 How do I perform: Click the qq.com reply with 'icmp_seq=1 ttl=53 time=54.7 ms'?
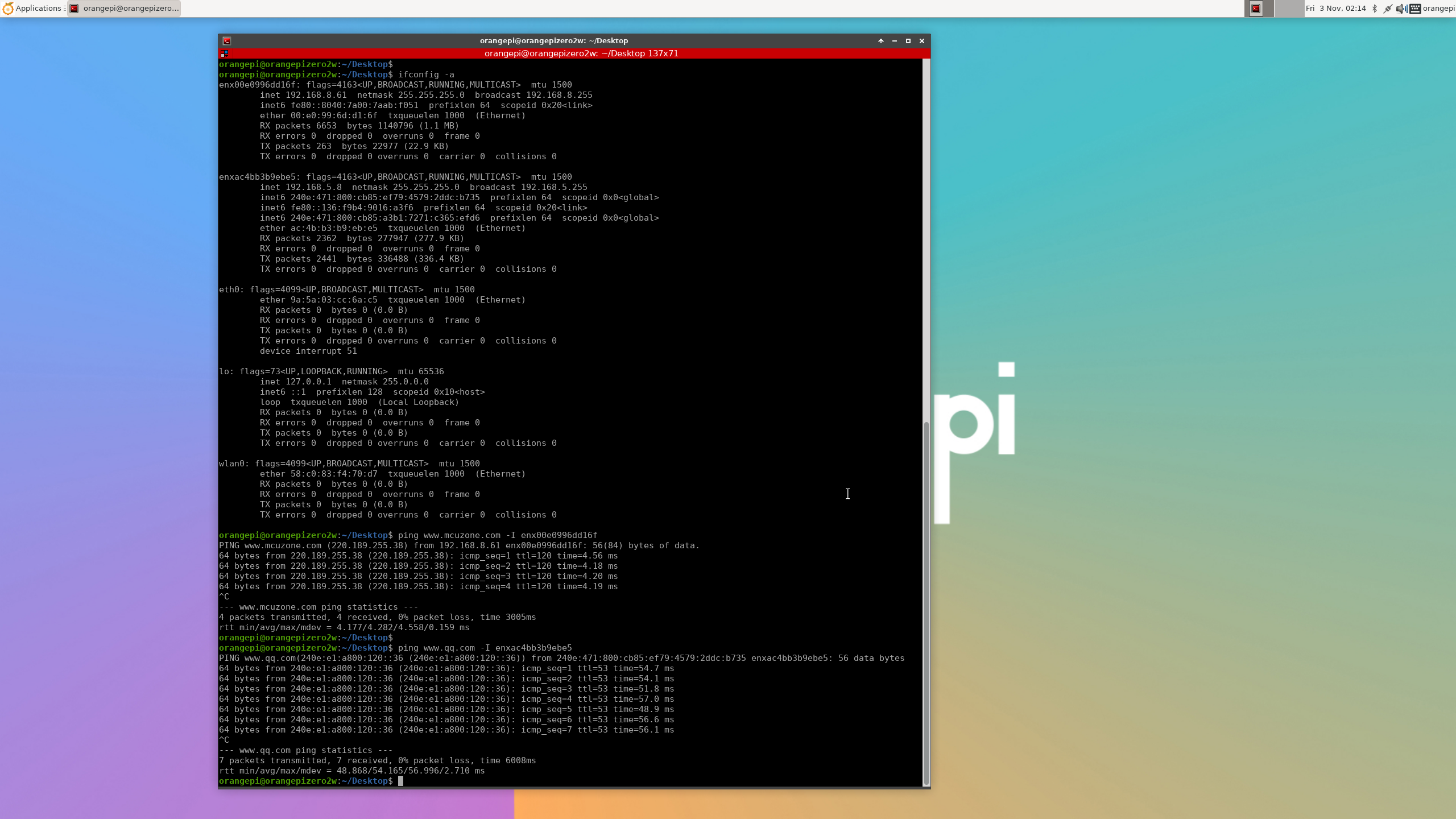click(x=446, y=668)
